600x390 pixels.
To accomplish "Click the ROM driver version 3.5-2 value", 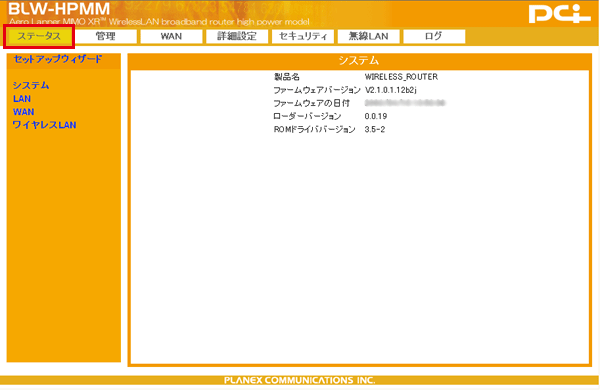I will click(375, 129).
